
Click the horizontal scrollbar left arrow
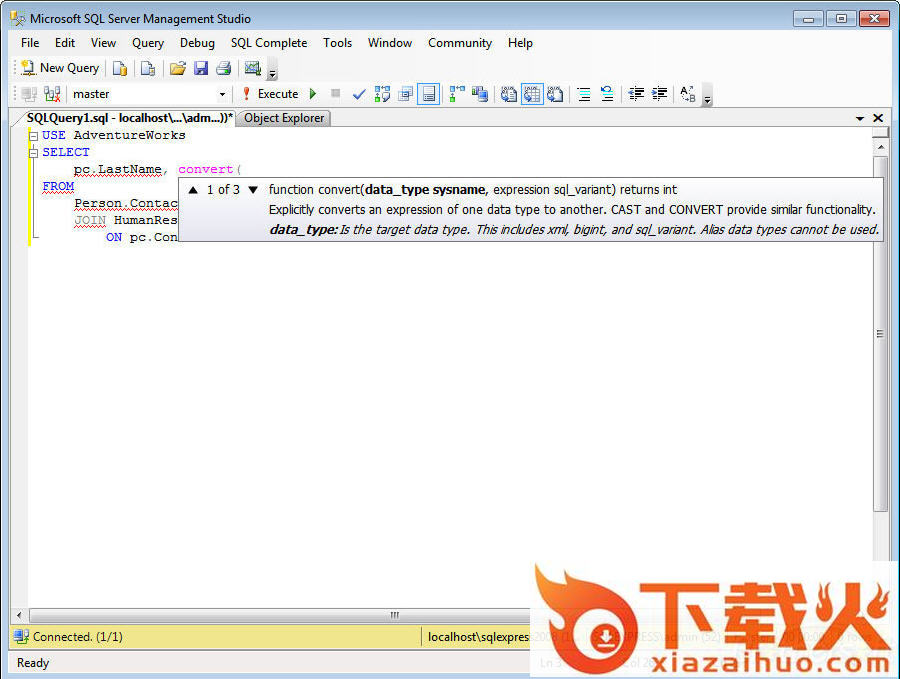click(x=19, y=615)
